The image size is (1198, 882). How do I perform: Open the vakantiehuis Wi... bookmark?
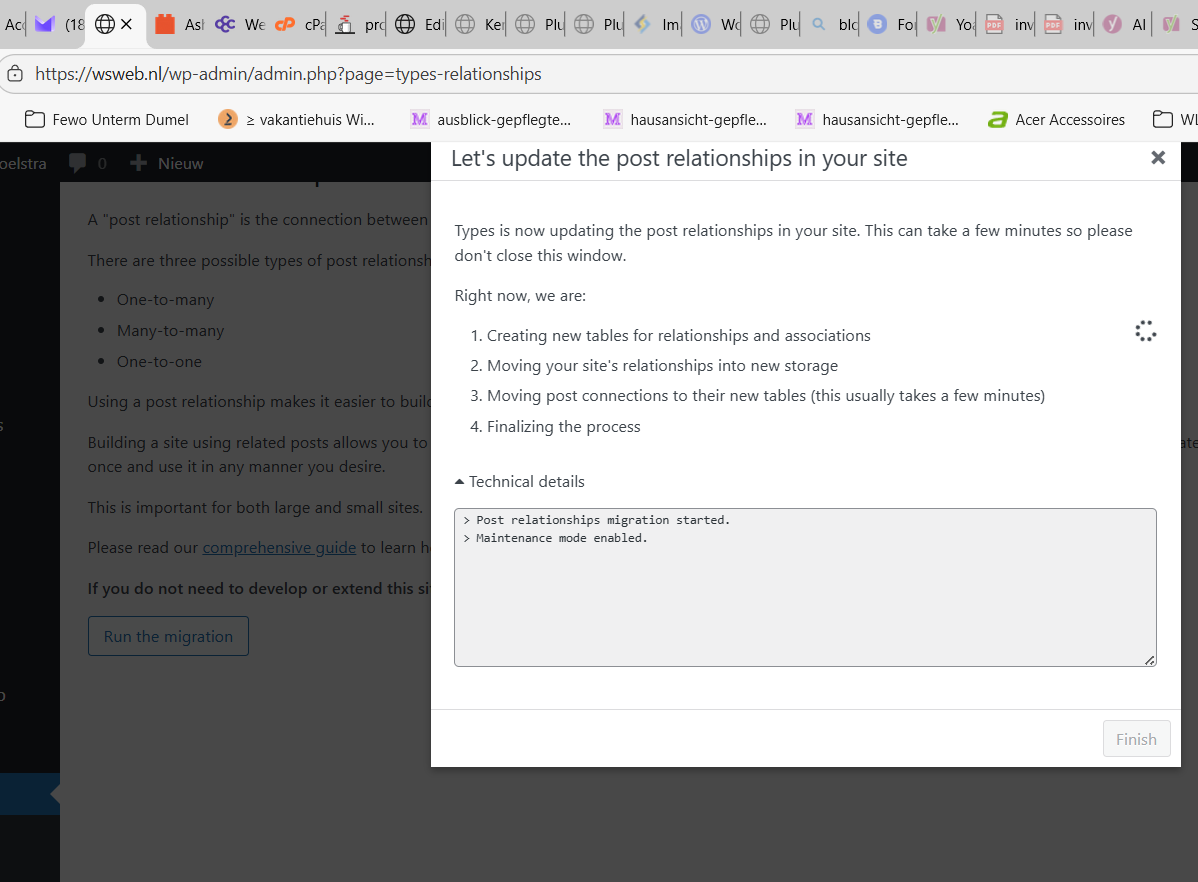(296, 120)
